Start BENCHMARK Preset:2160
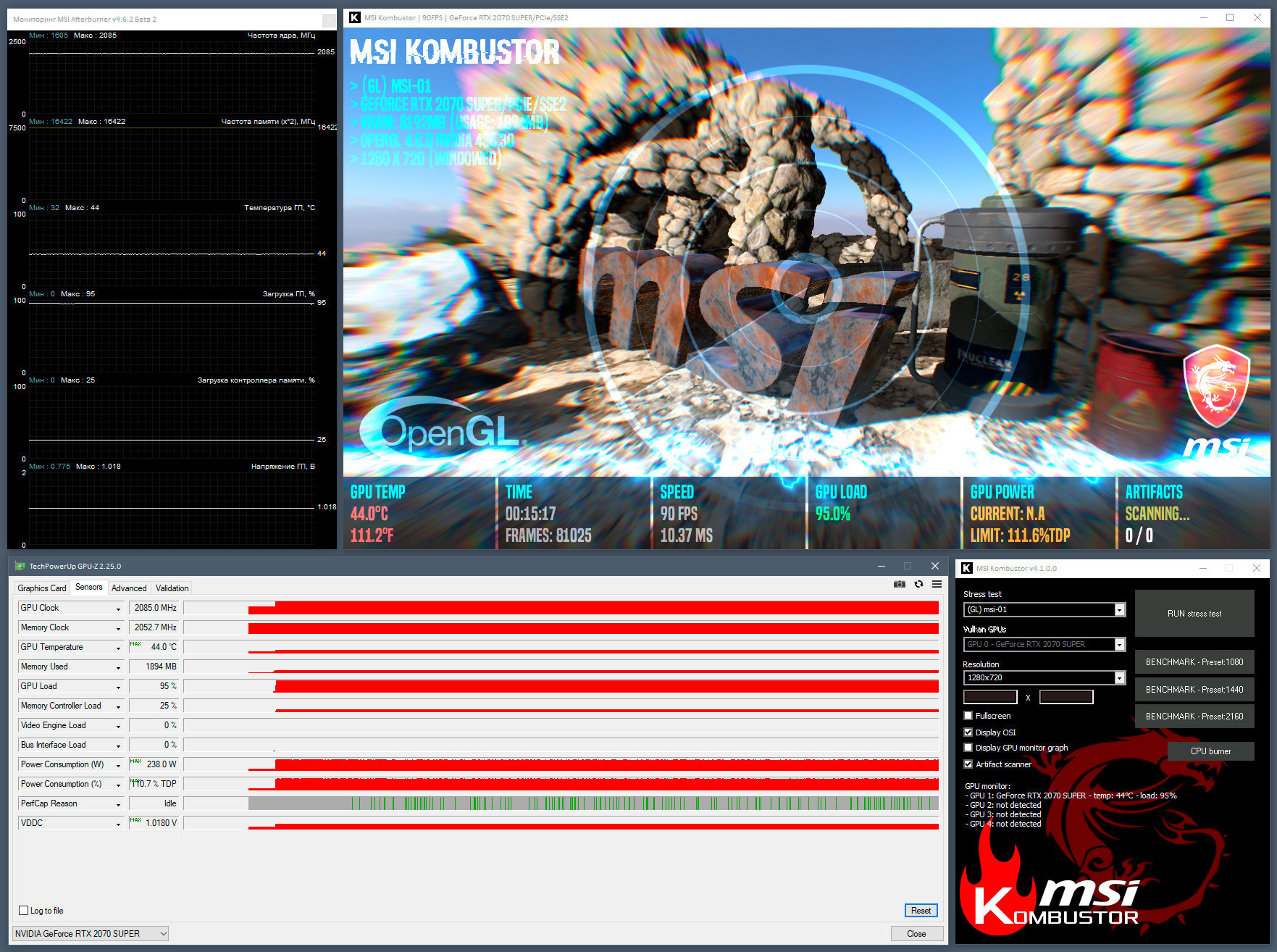 (1194, 717)
